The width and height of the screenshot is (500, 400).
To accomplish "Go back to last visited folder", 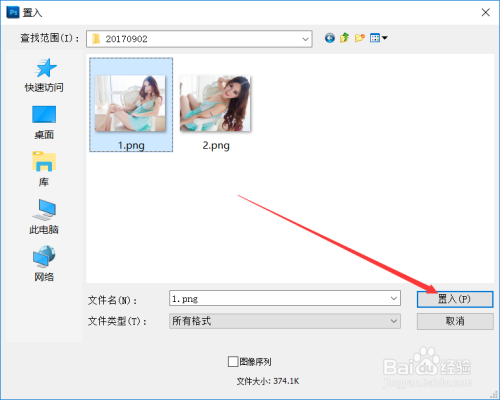I will [x=330, y=38].
